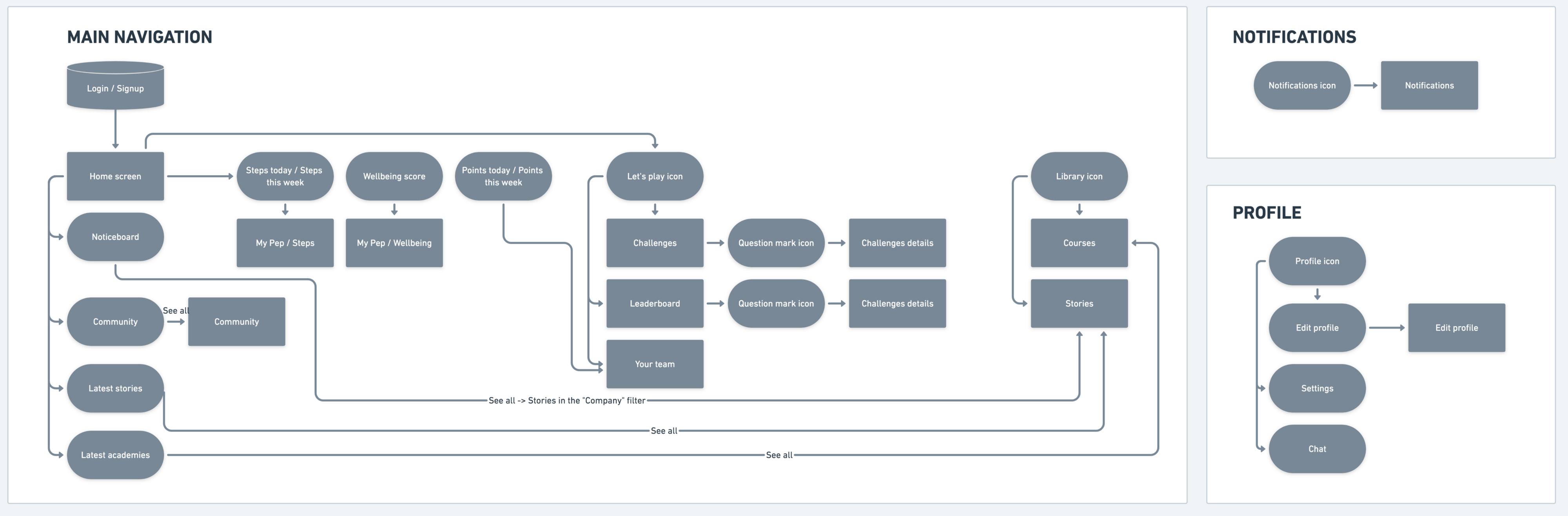Pick the Latest academies node

[x=115, y=455]
